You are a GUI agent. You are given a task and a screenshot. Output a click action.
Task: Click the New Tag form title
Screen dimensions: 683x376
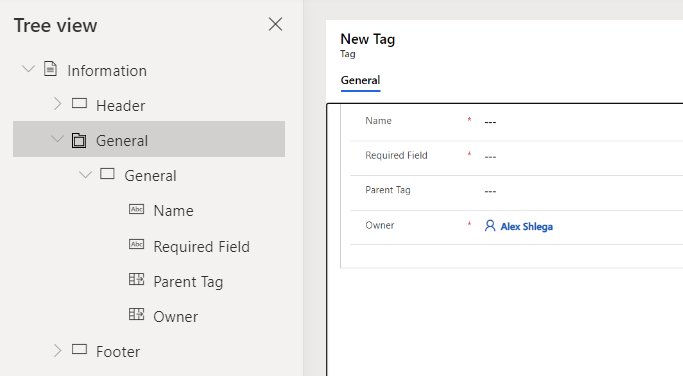(x=368, y=39)
